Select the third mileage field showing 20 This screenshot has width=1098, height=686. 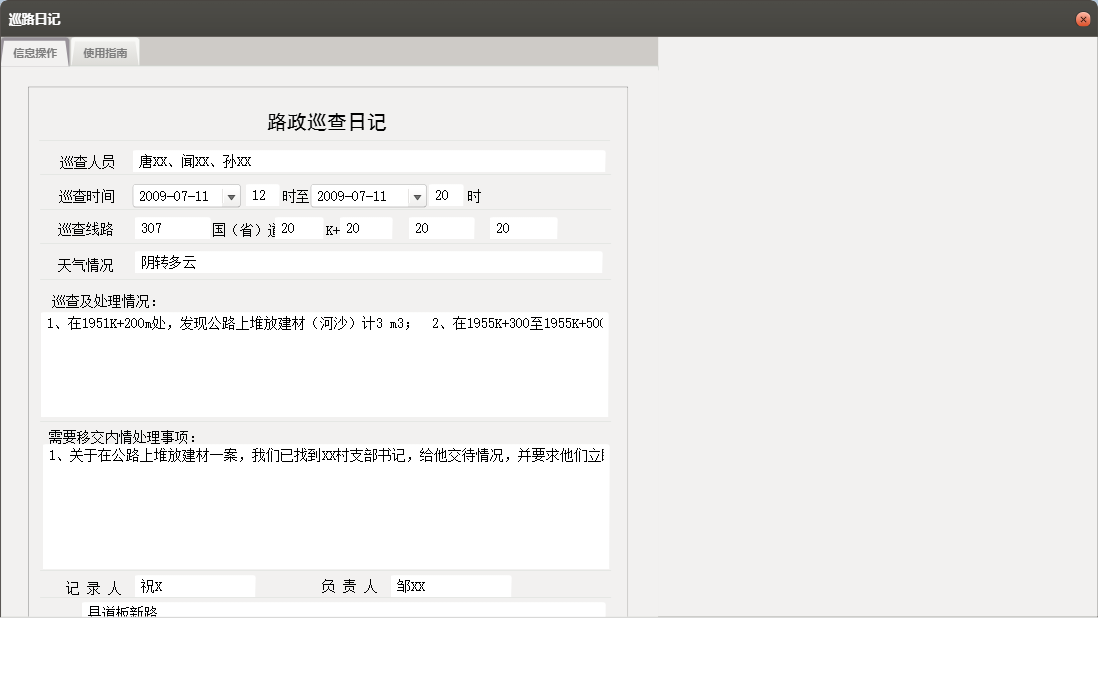(x=440, y=228)
